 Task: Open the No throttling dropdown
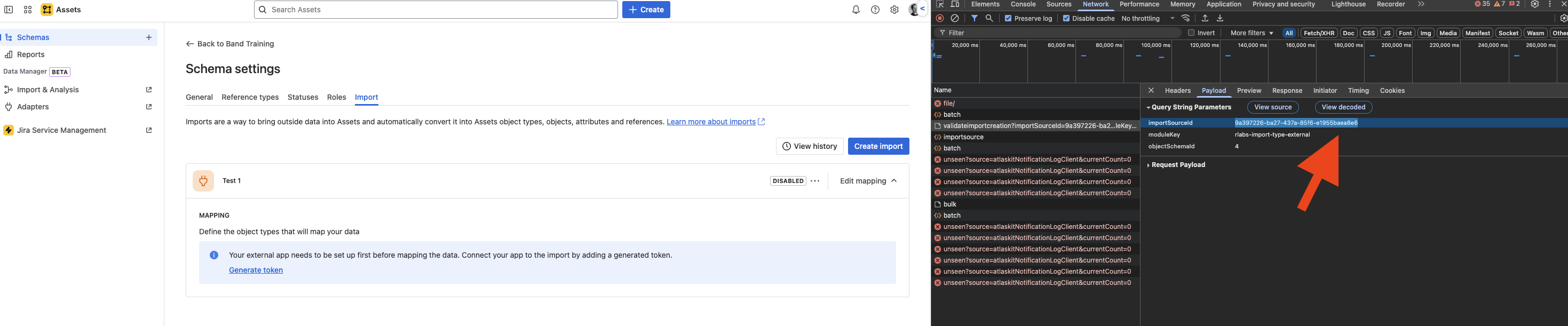(x=1147, y=18)
